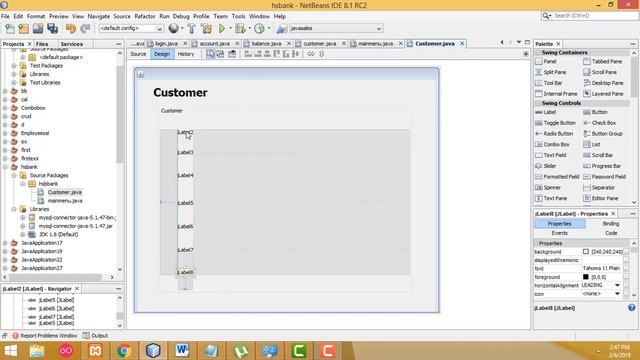The height and width of the screenshot is (360, 640).
Task: Click the Clean and Build Project icon
Action: pos(207,29)
